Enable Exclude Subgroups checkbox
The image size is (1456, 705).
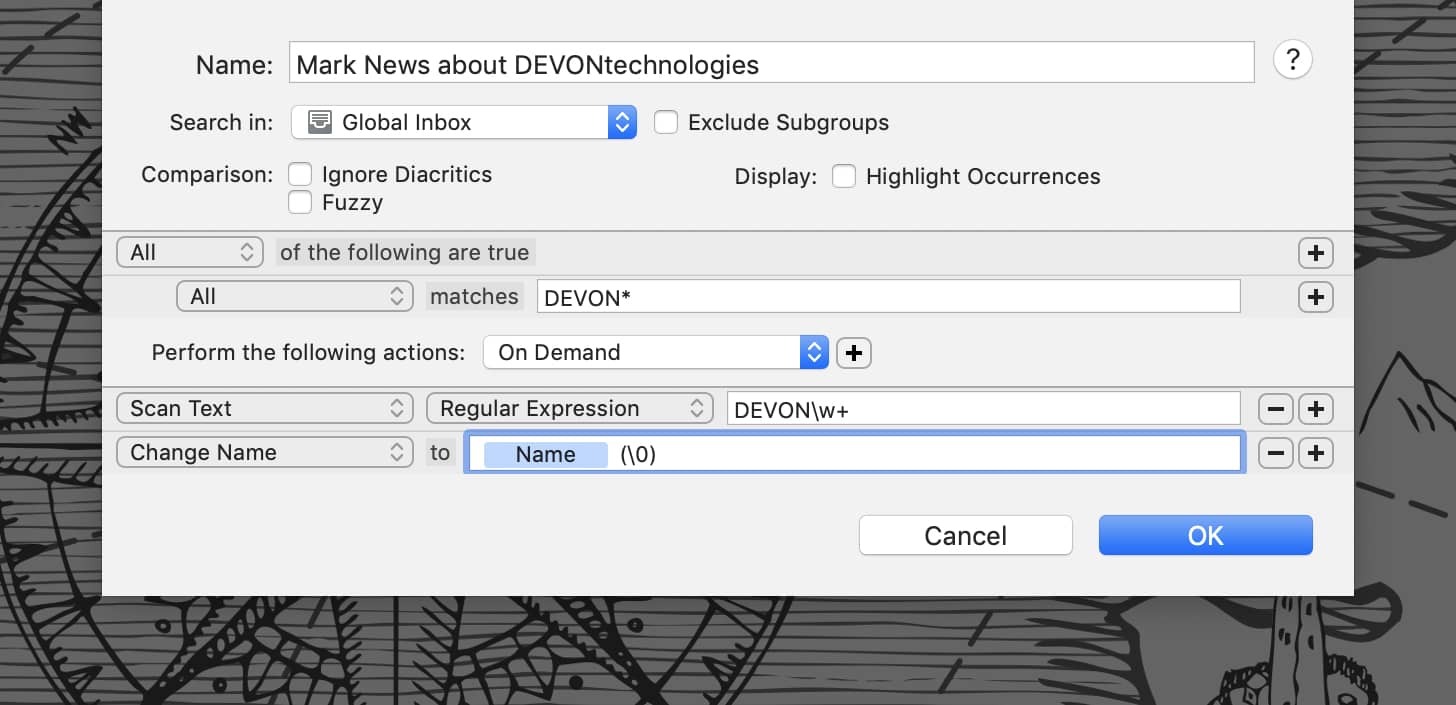click(x=666, y=122)
